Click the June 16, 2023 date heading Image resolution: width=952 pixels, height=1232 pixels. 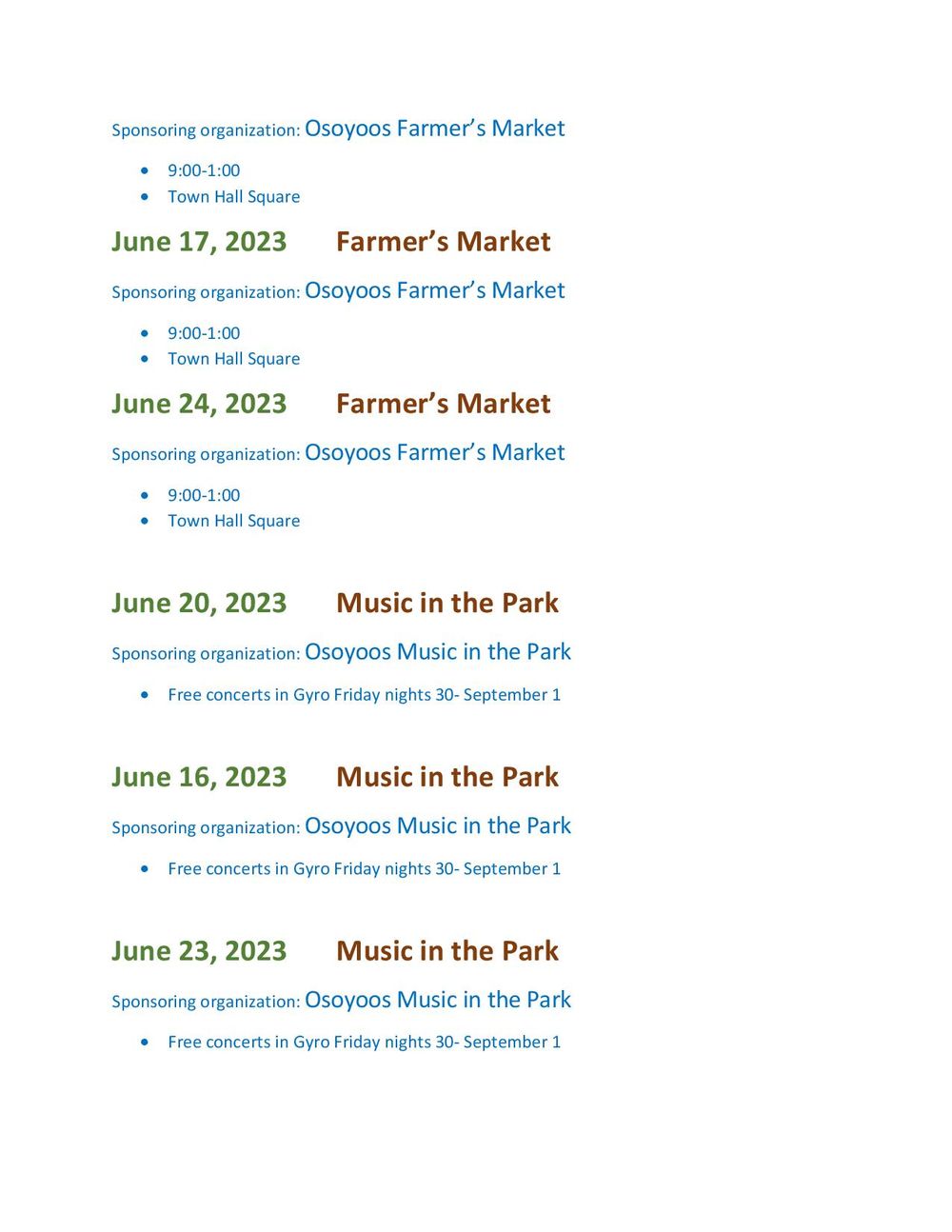coord(199,777)
